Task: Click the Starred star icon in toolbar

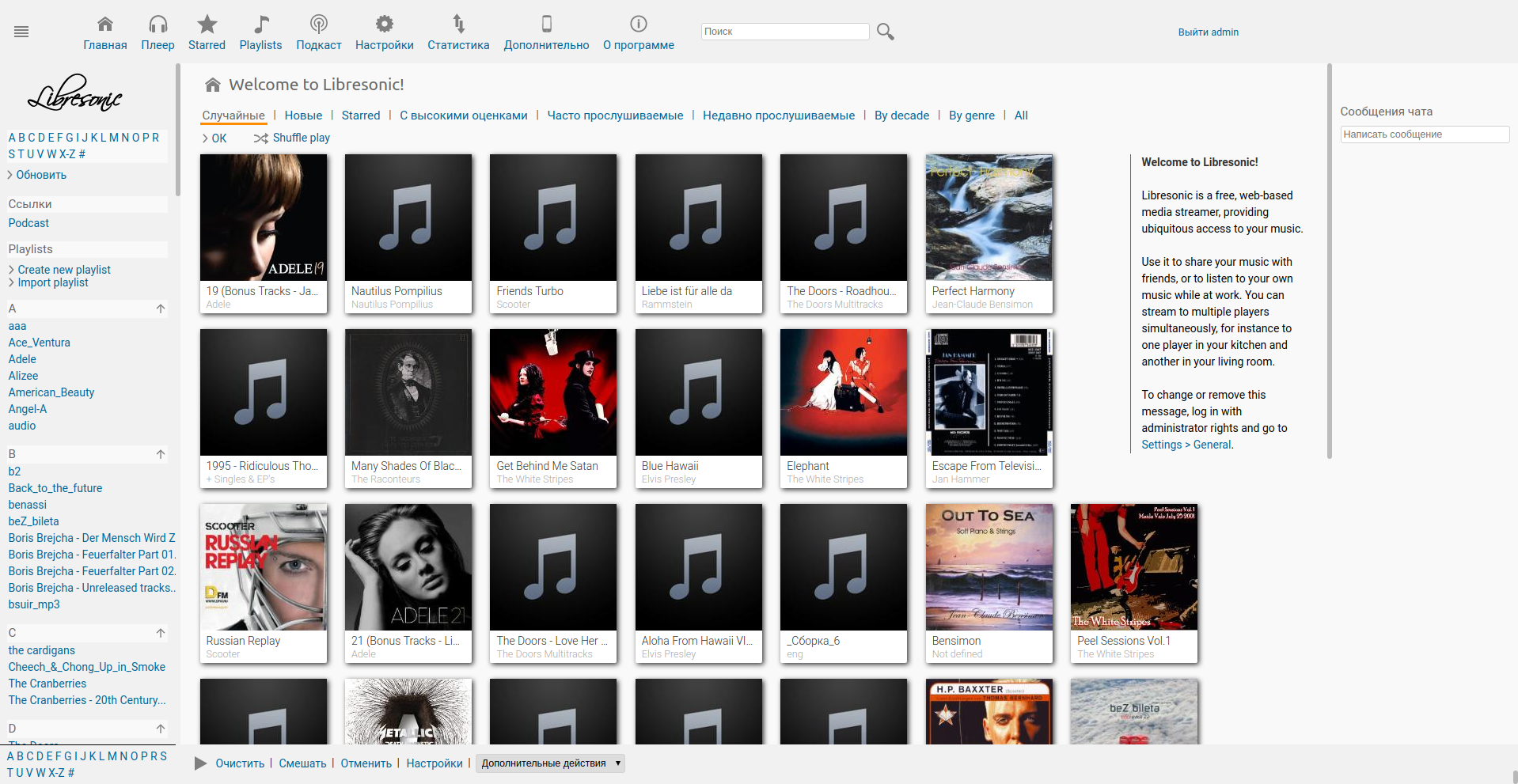Action: tap(207, 24)
